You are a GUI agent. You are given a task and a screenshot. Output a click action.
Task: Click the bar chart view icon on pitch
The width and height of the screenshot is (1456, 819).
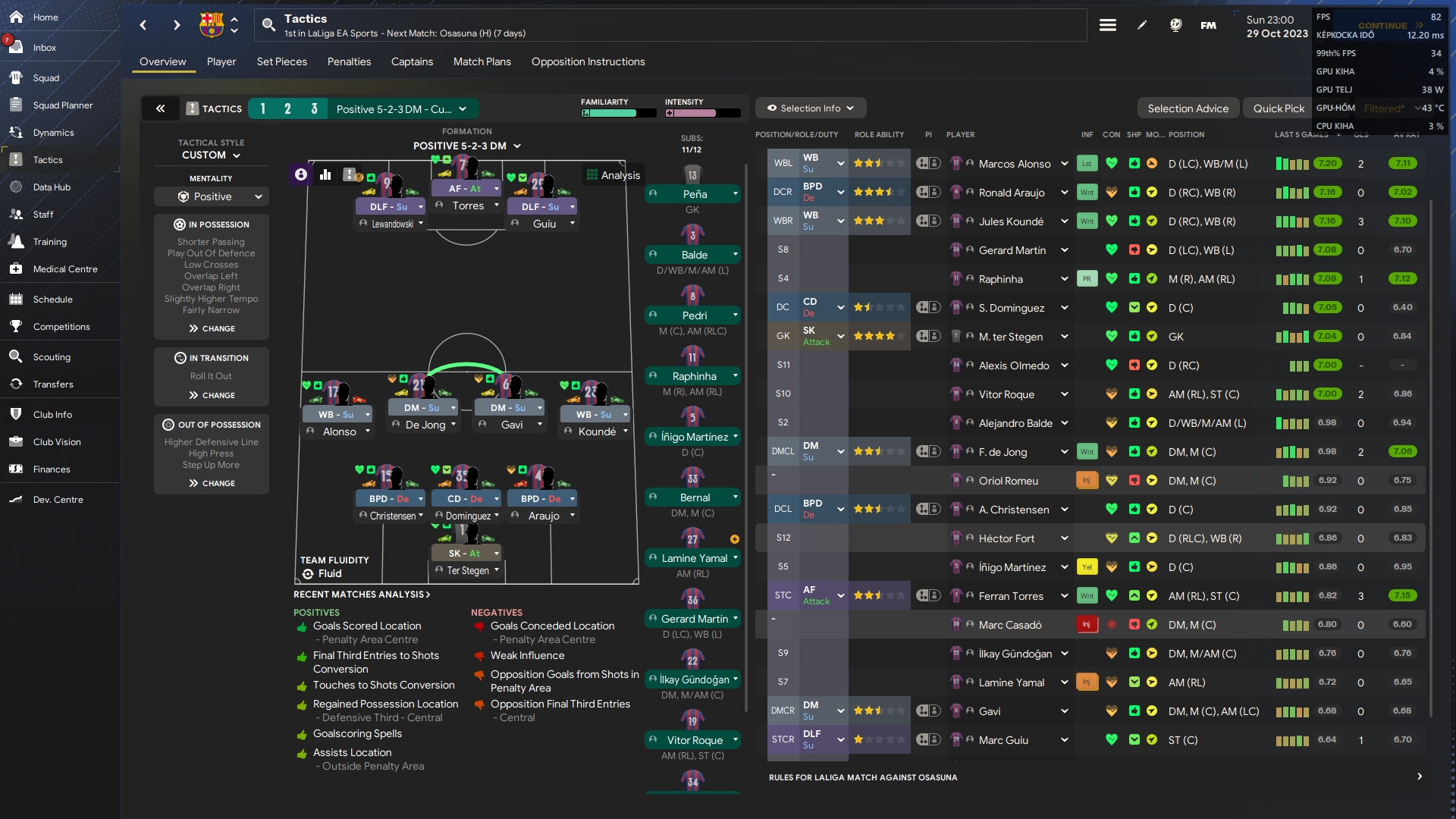tap(325, 174)
